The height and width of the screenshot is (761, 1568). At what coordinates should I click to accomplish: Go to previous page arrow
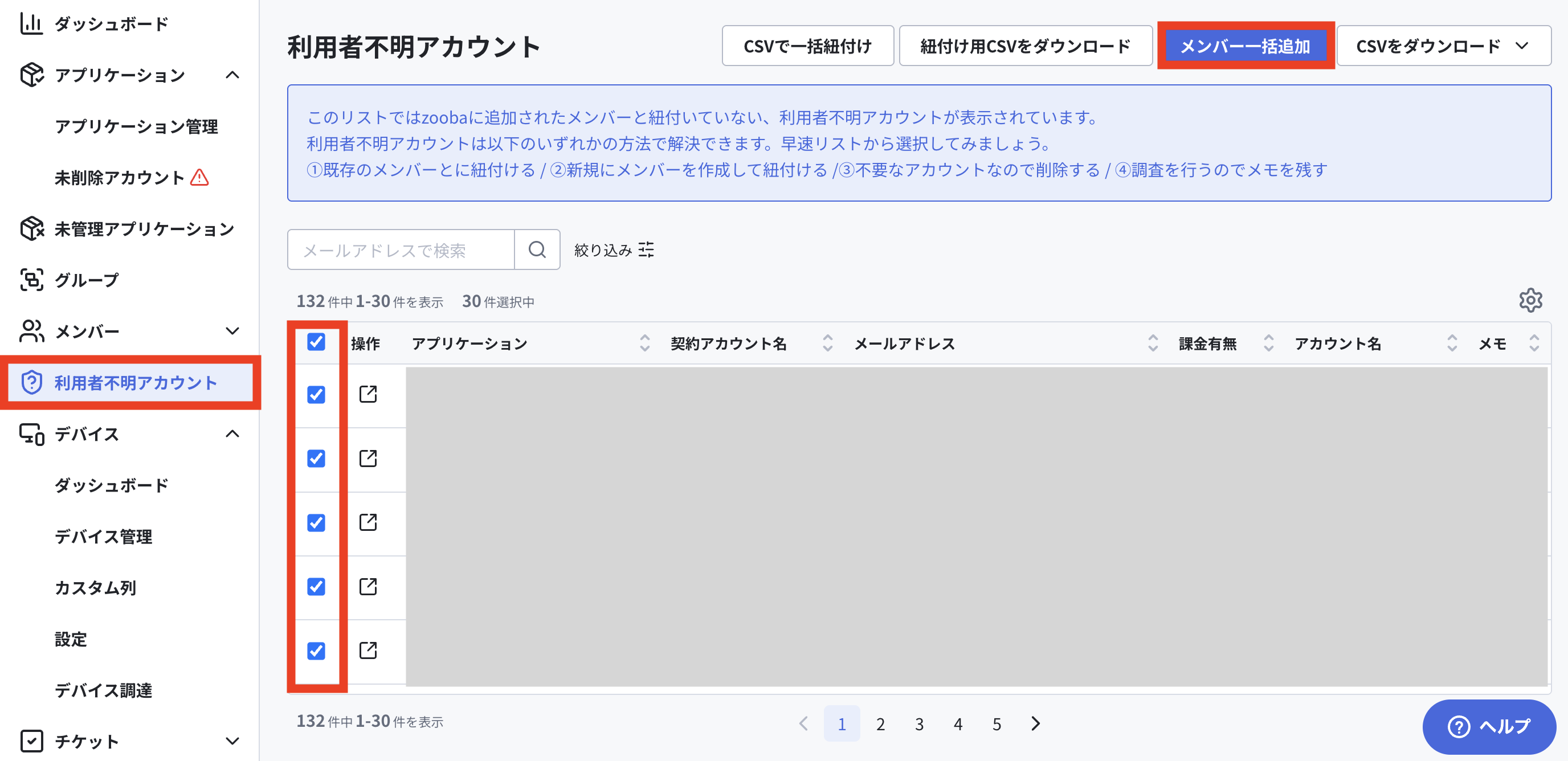tap(803, 723)
